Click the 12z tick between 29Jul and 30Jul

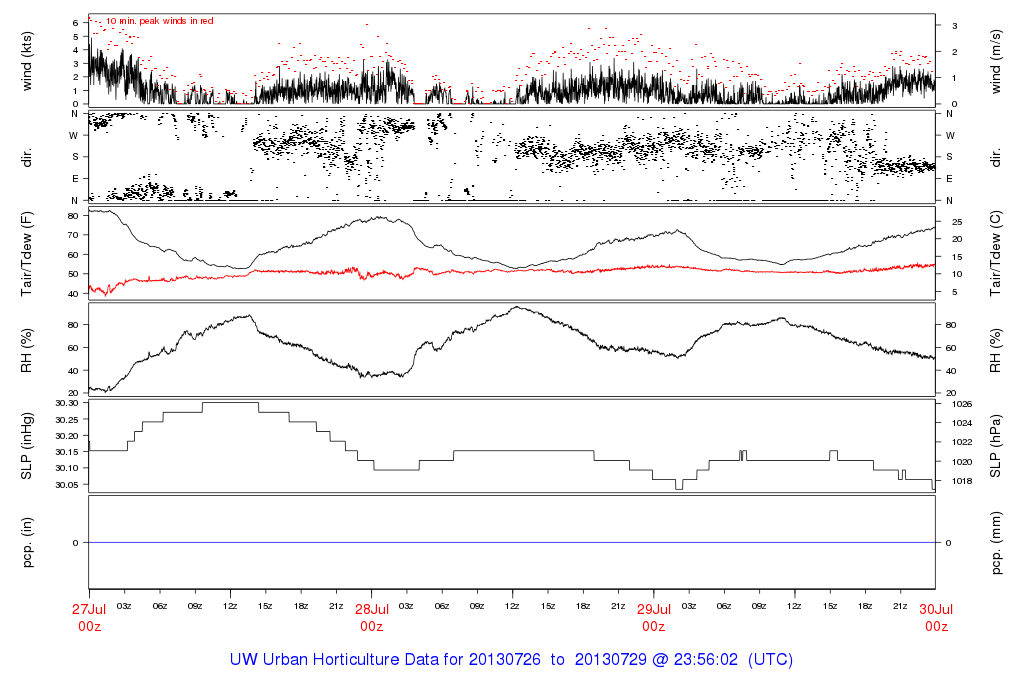795,606
